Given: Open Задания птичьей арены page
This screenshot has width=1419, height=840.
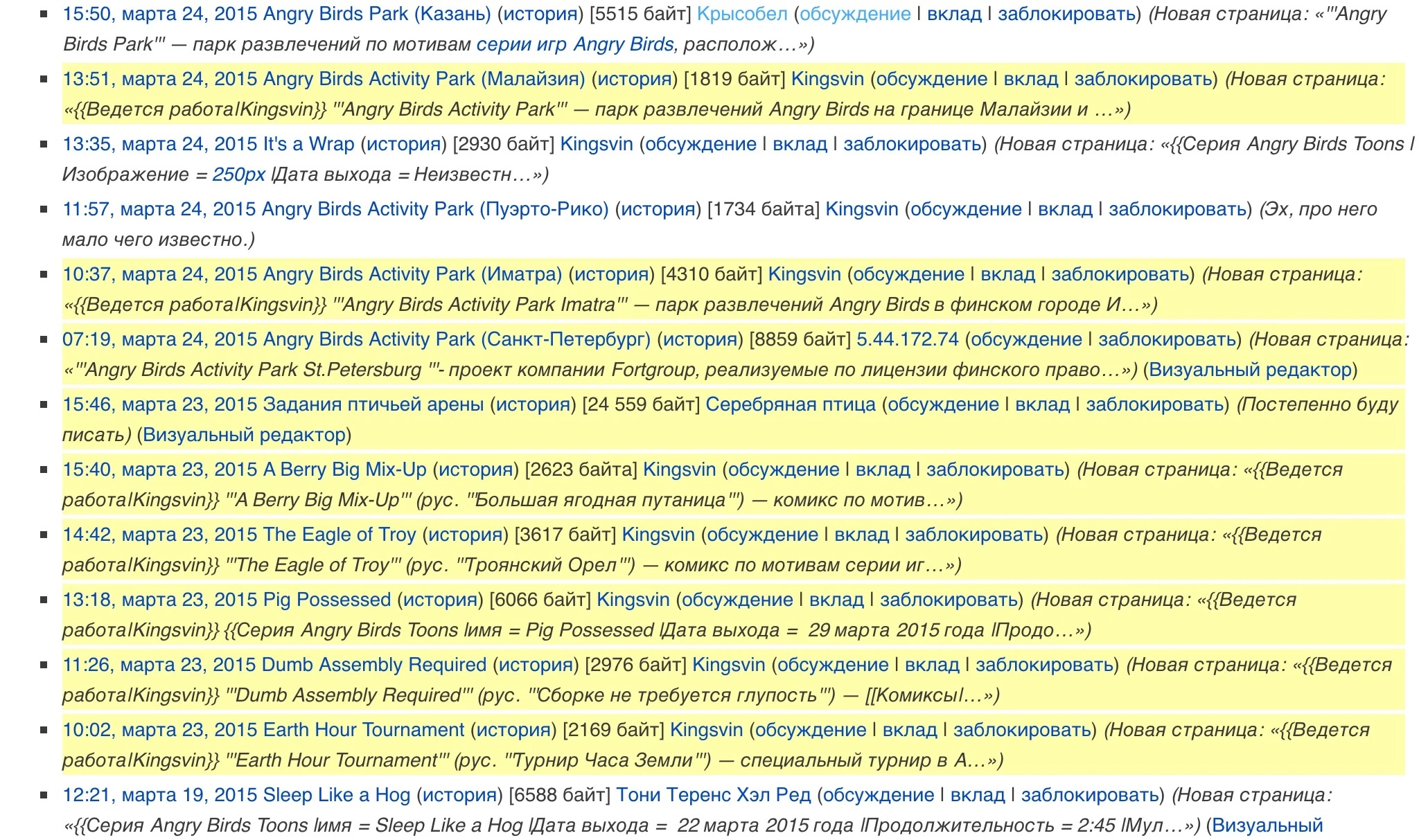Looking at the screenshot, I should 273,404.
